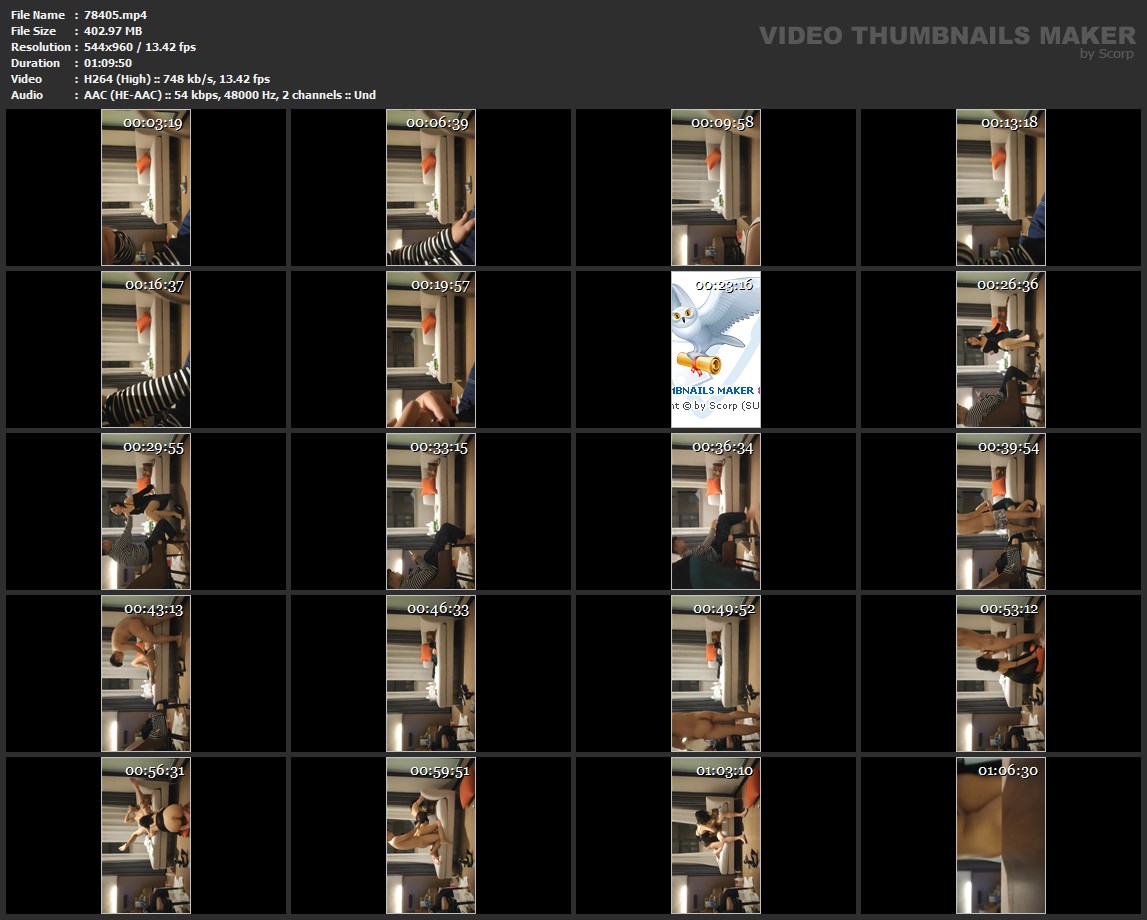This screenshot has height=920, width=1147.
Task: Choose the frame at 00:13:18
Action: click(1001, 187)
